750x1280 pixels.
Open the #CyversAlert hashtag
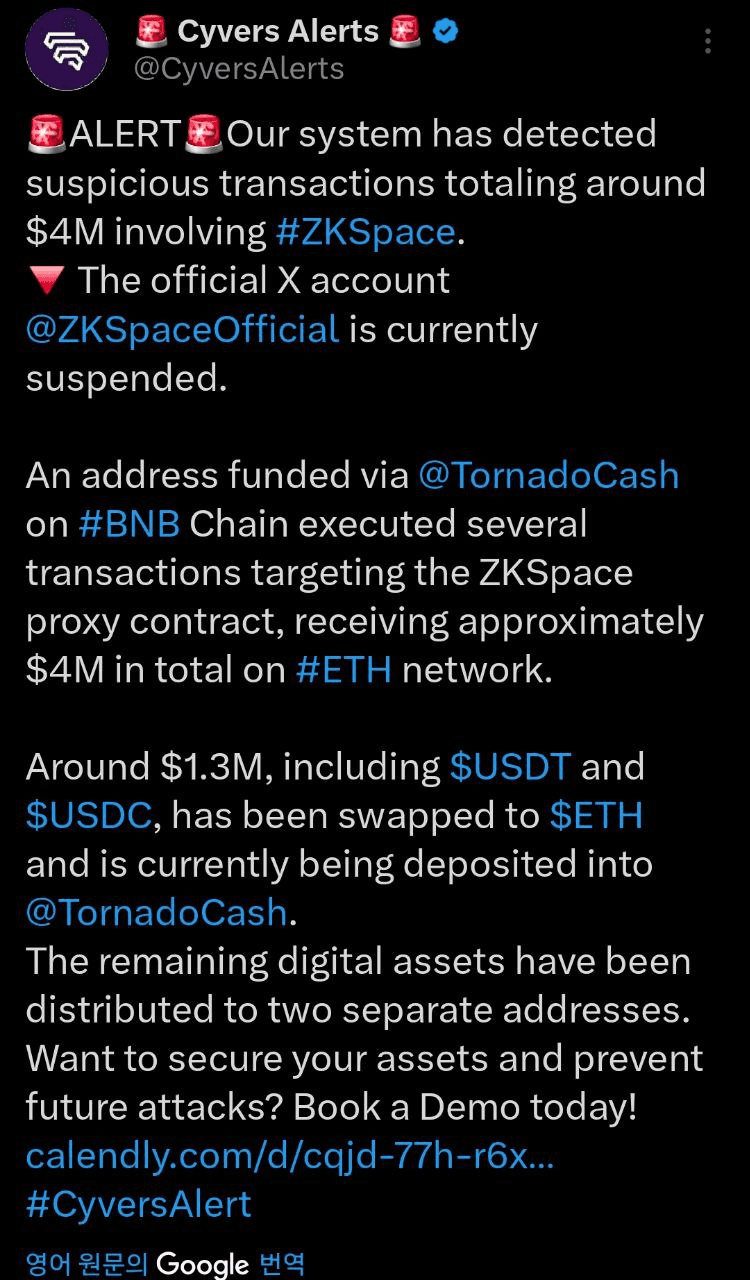139,1205
